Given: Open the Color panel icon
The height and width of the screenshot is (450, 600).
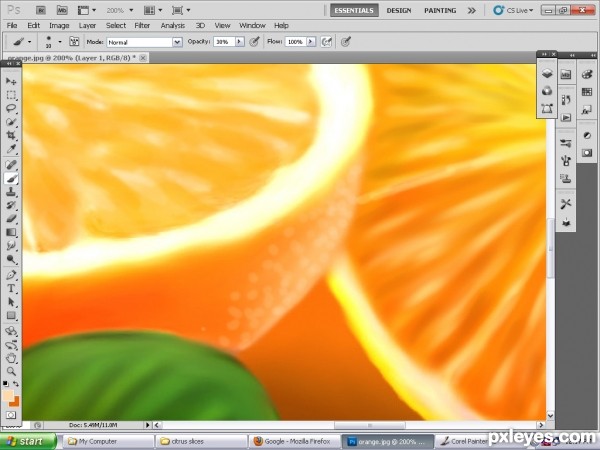Looking at the screenshot, I should pos(587,74).
